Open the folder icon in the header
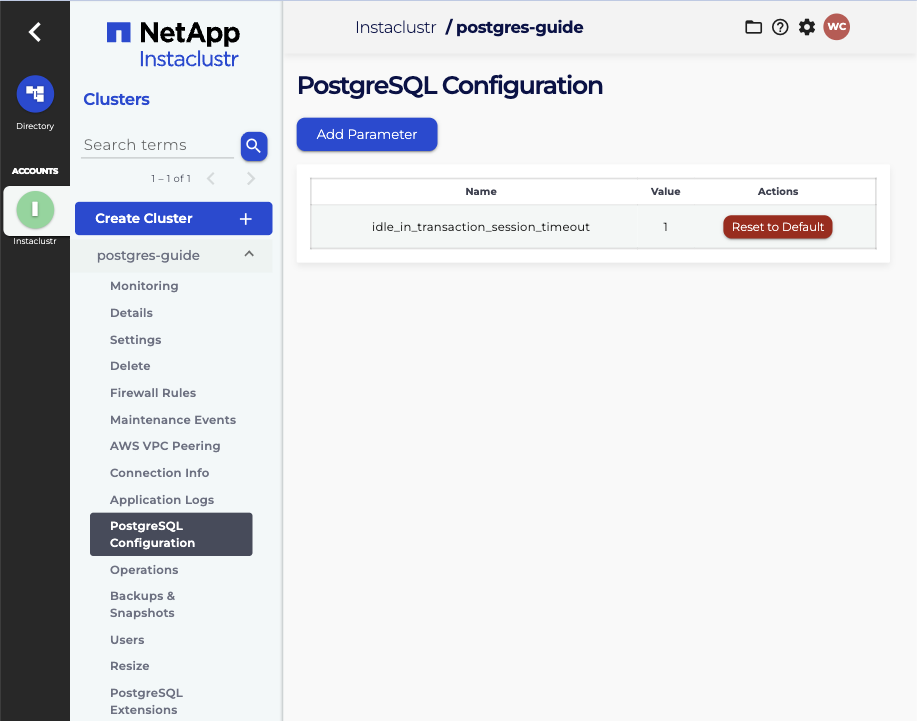This screenshot has width=917, height=721. (753, 28)
